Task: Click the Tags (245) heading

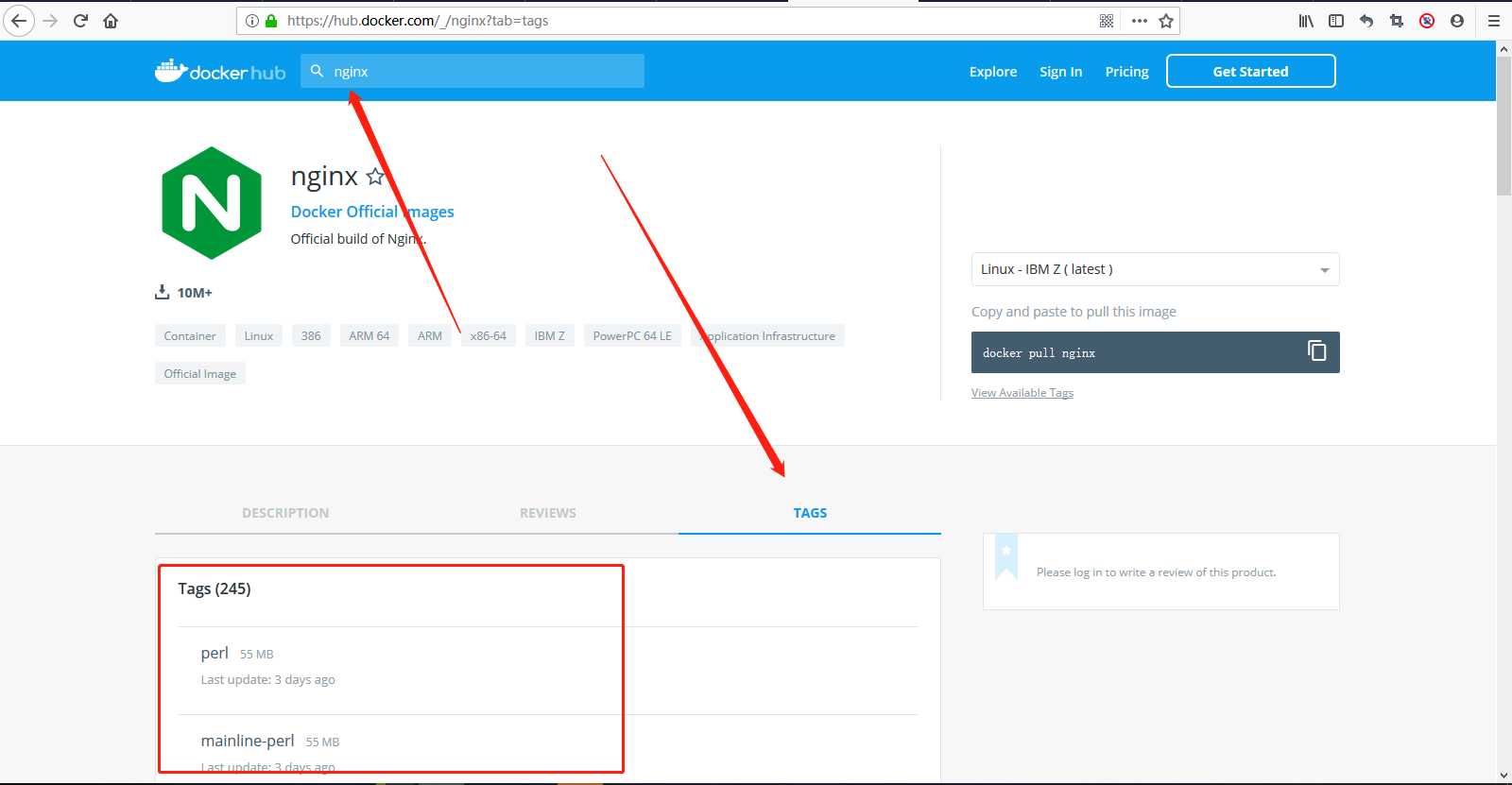Action: pyautogui.click(x=215, y=589)
